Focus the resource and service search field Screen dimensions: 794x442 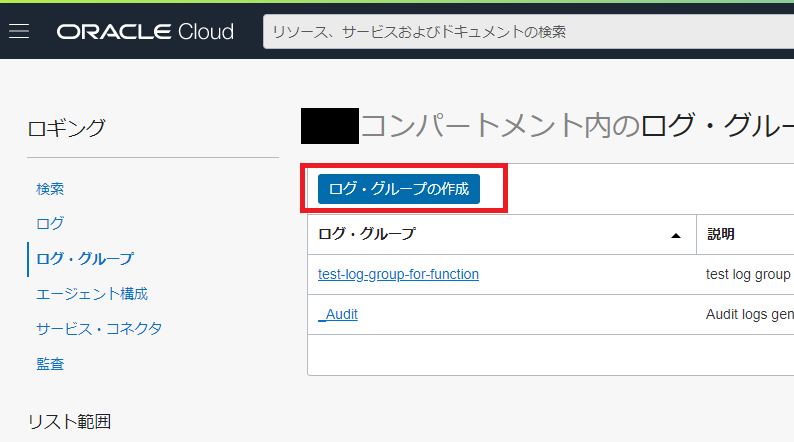coord(528,31)
